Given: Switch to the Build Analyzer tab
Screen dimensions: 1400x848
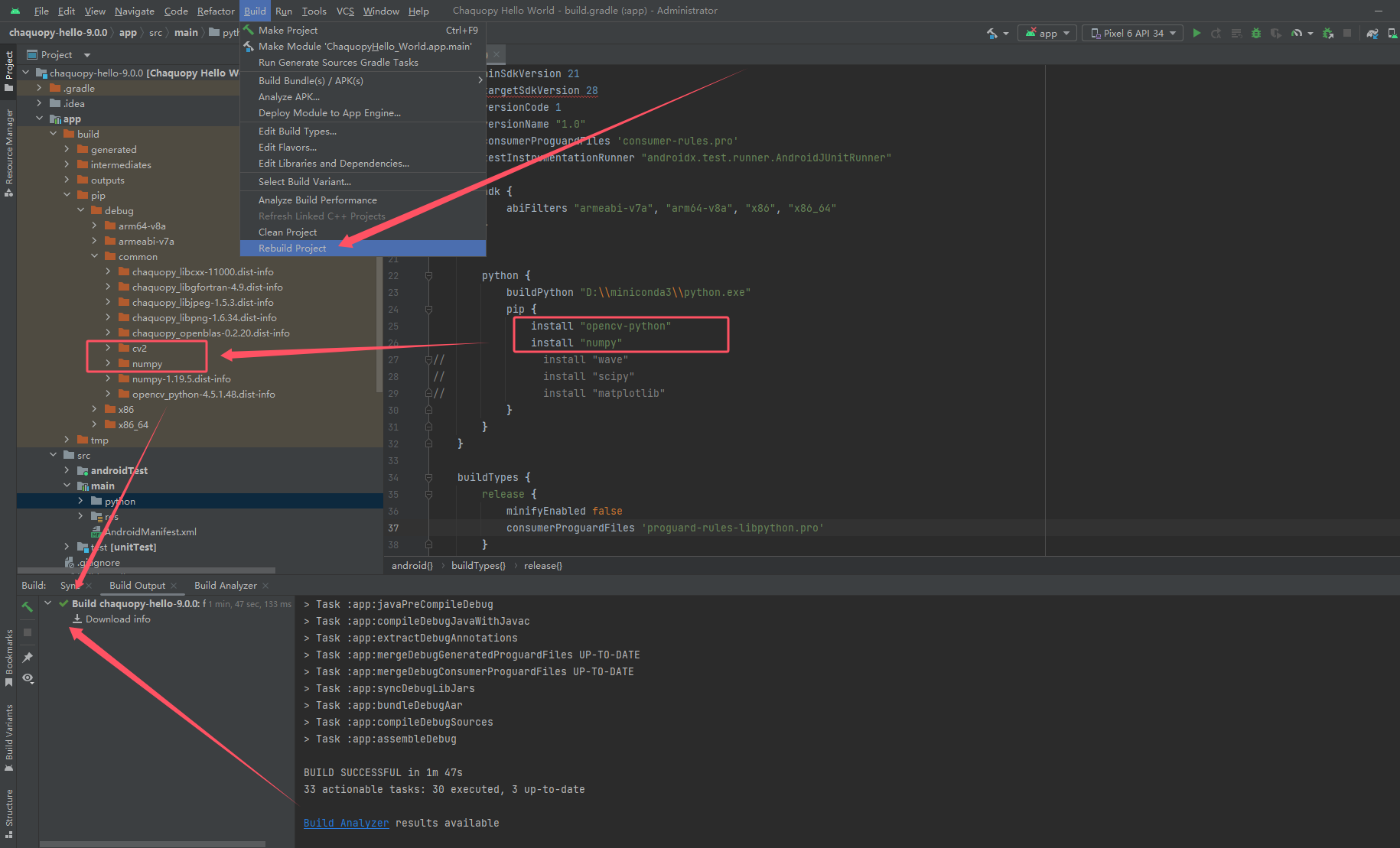Looking at the screenshot, I should [226, 585].
